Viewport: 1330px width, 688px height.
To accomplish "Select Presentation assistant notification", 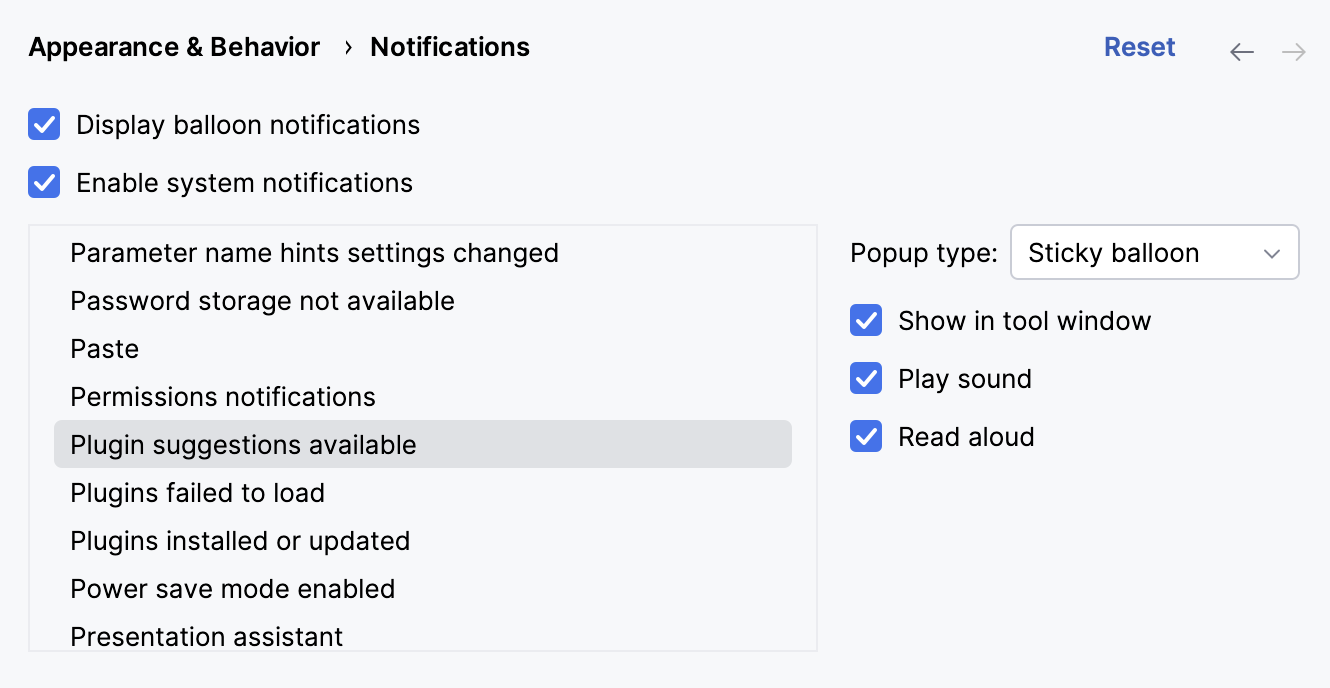I will pyautogui.click(x=206, y=636).
